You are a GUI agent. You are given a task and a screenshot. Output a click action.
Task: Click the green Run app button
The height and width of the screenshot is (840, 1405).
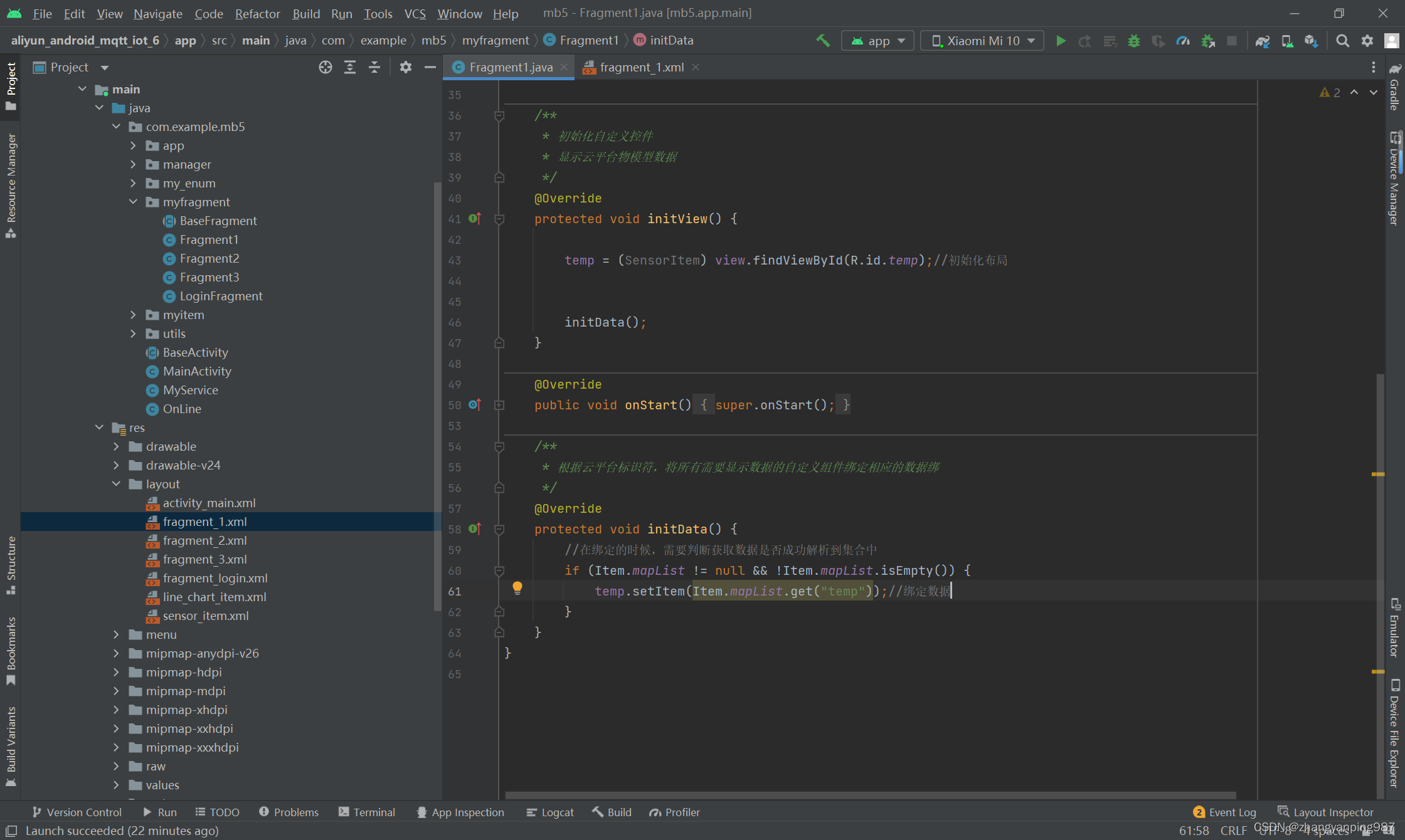pyautogui.click(x=1061, y=41)
